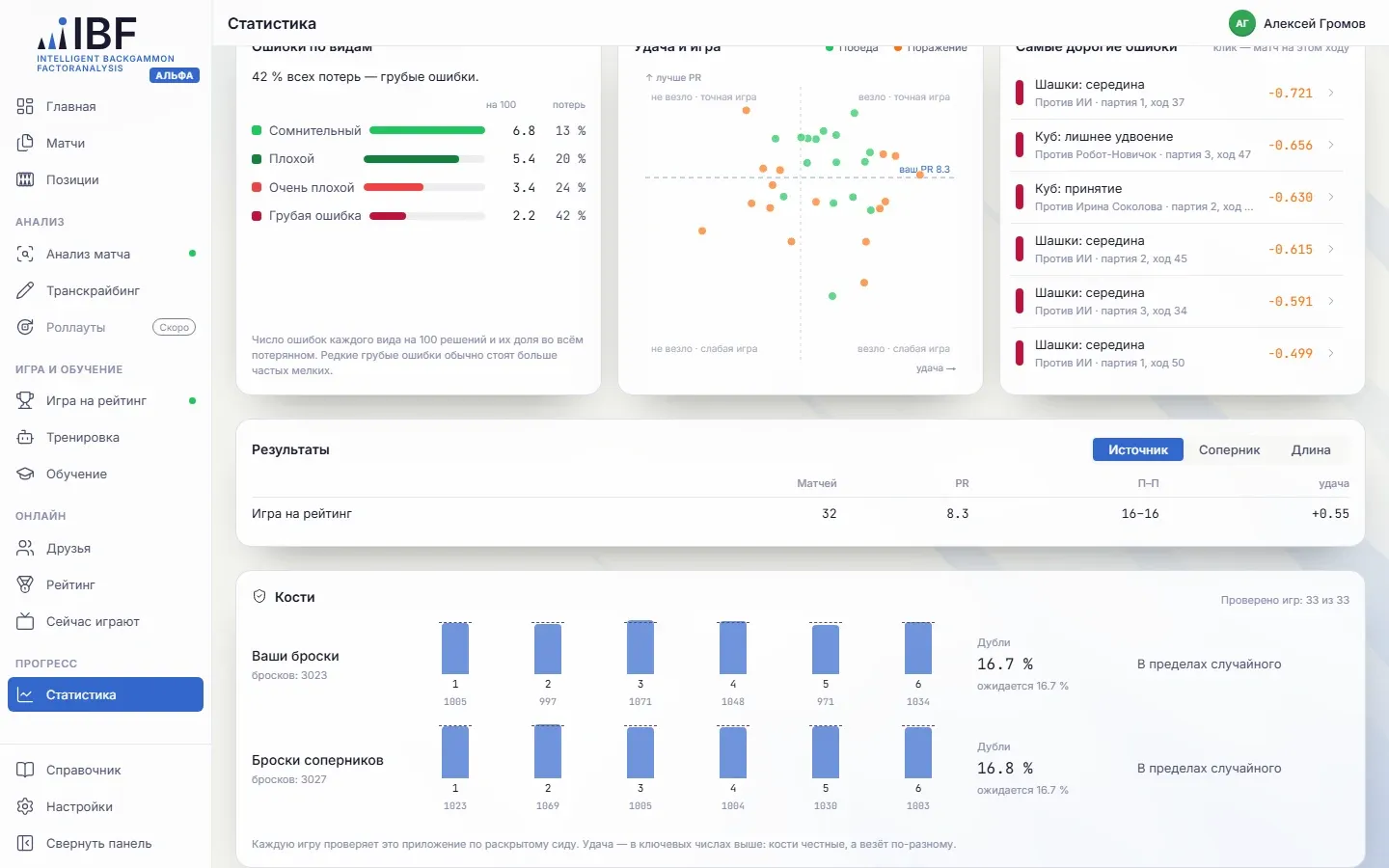Select the Игра на рейтинг trophy icon
The image size is (1389, 868).
pos(25,400)
